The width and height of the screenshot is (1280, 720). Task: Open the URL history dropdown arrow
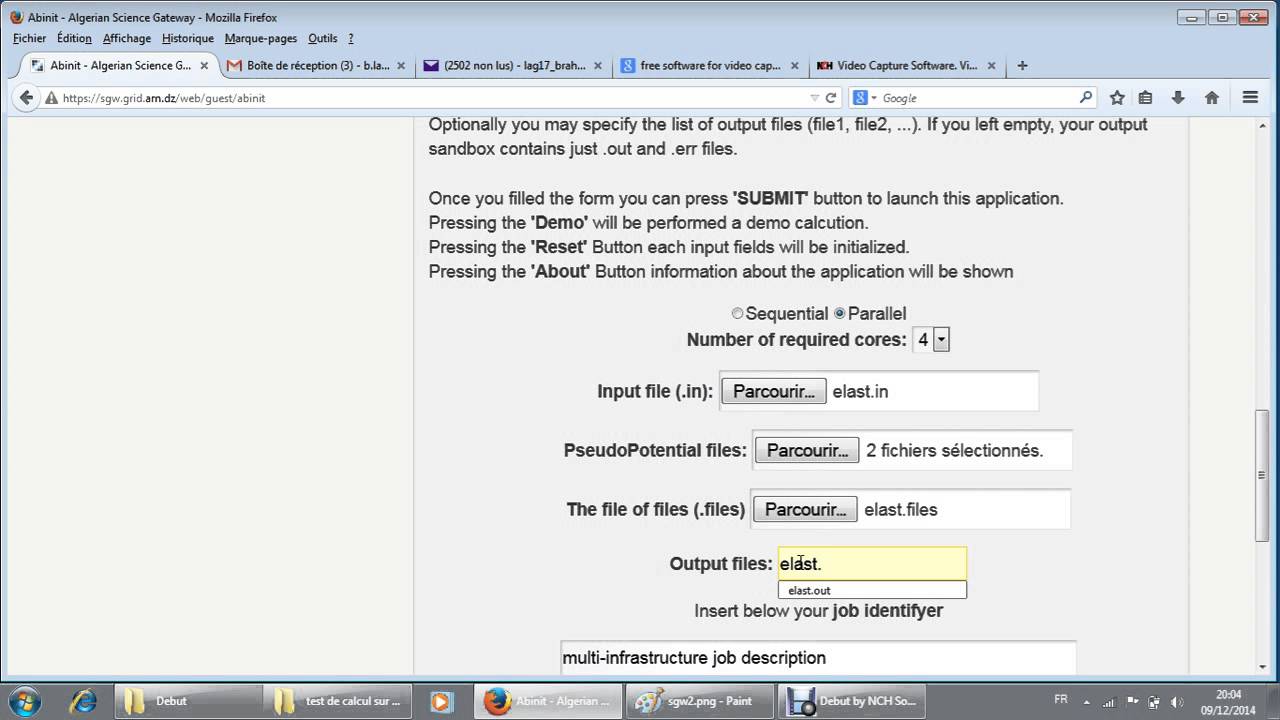814,98
